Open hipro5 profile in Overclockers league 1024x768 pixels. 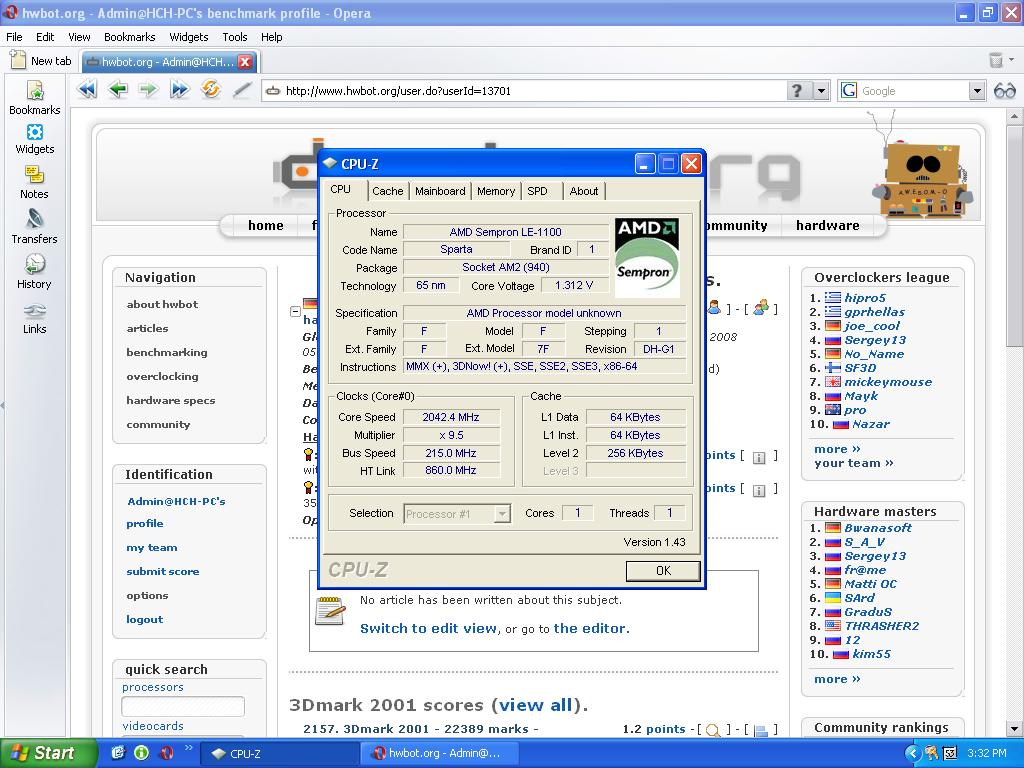(x=865, y=298)
